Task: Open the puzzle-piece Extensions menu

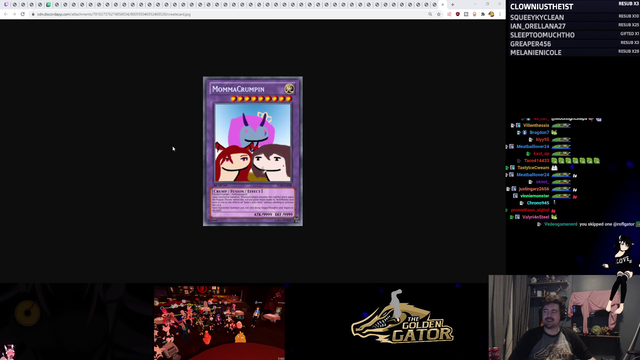Action: point(483,14)
